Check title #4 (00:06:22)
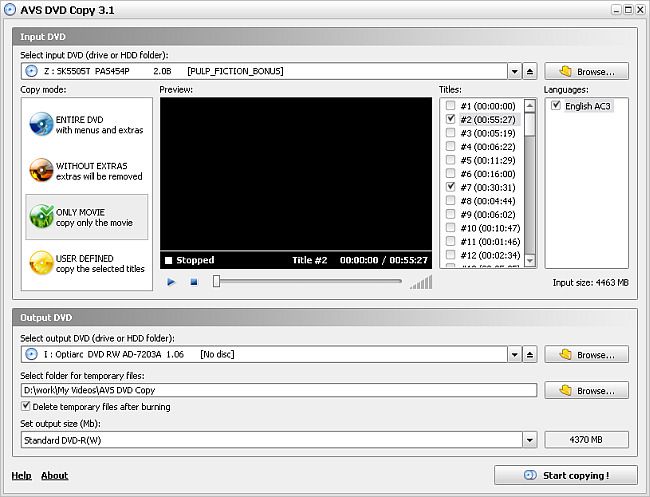Image resolution: width=650 pixels, height=497 pixels. (x=450, y=146)
